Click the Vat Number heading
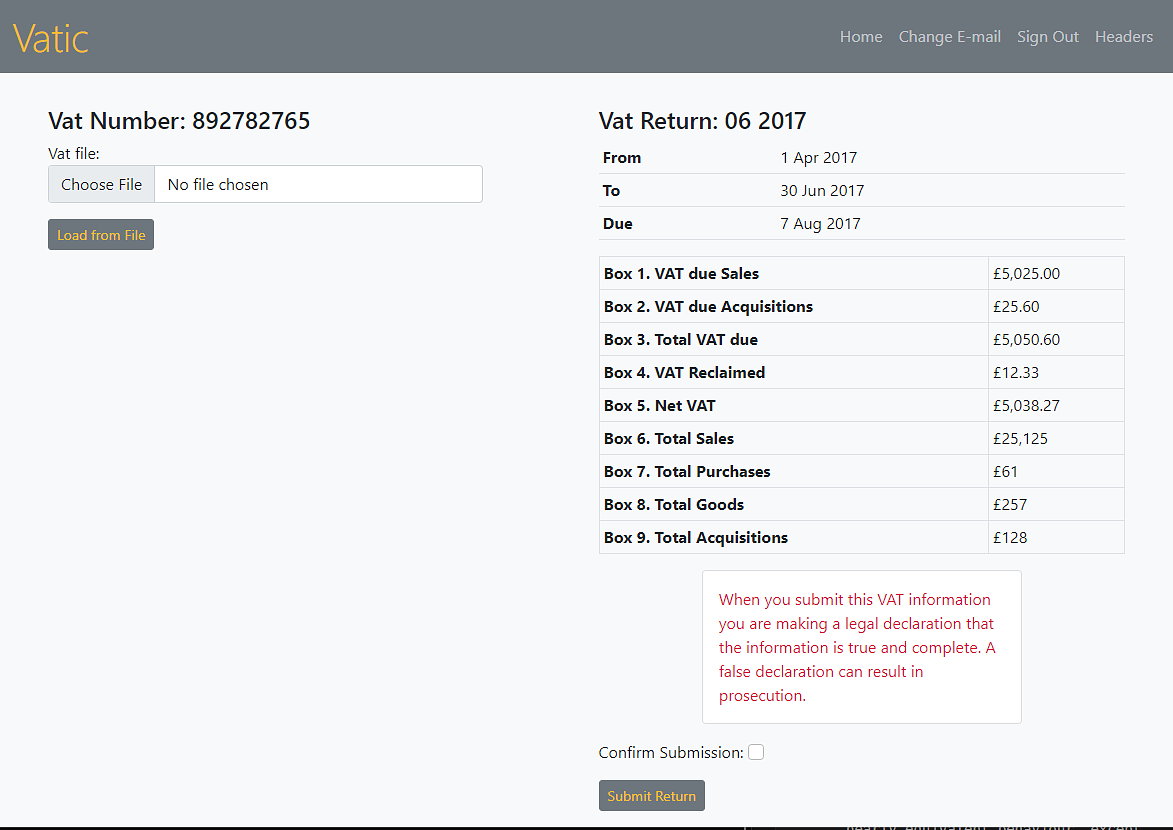The image size is (1173, 830). pos(179,121)
